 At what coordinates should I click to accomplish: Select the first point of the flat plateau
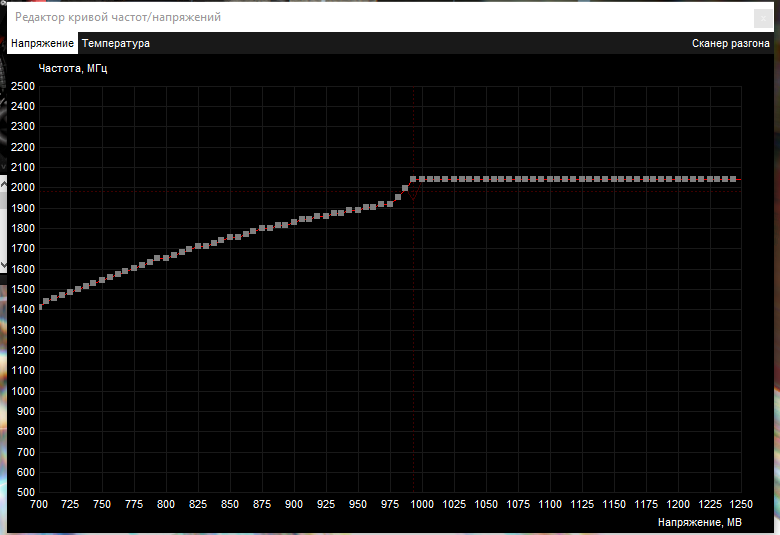coord(413,179)
